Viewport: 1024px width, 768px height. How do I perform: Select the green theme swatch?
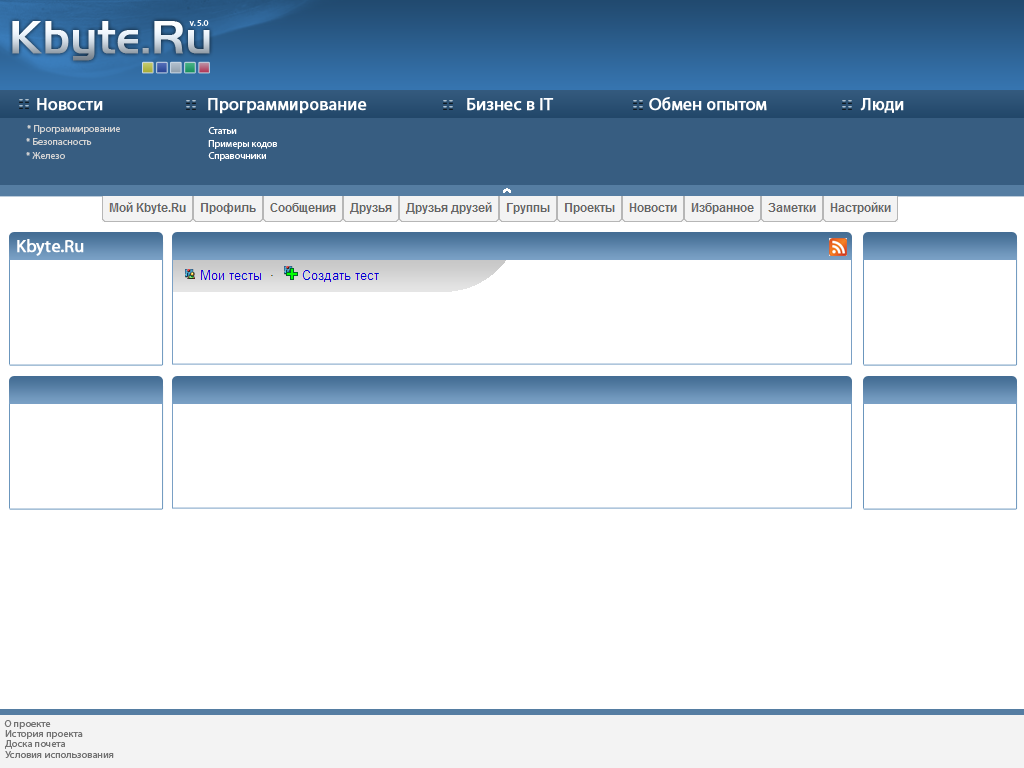(190, 68)
